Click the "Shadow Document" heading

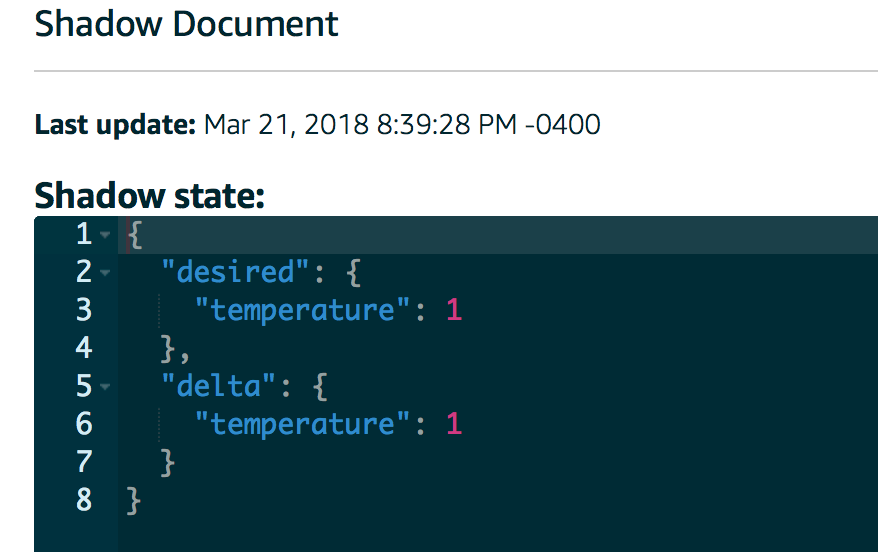(187, 24)
